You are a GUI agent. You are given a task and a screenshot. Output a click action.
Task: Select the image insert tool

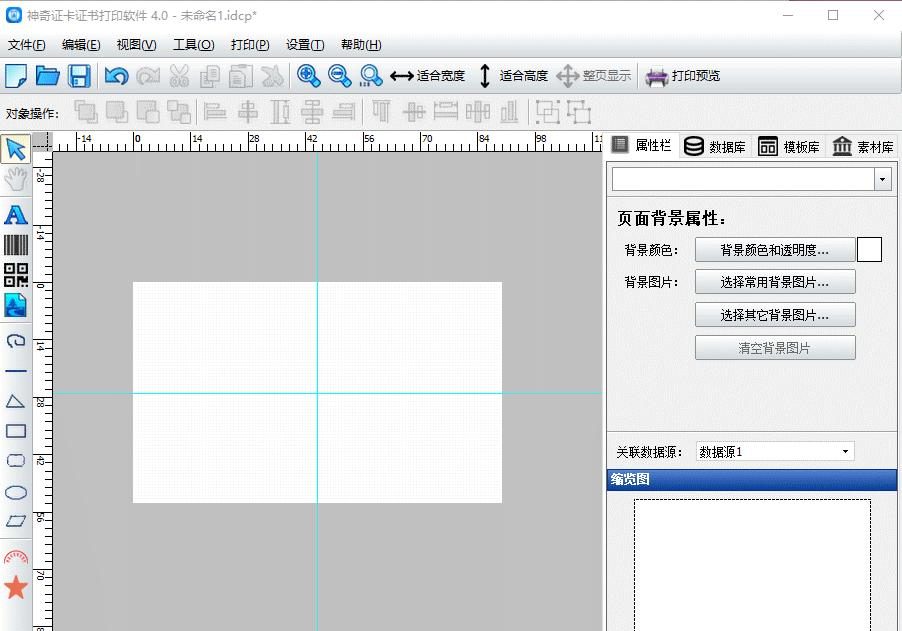(16, 305)
